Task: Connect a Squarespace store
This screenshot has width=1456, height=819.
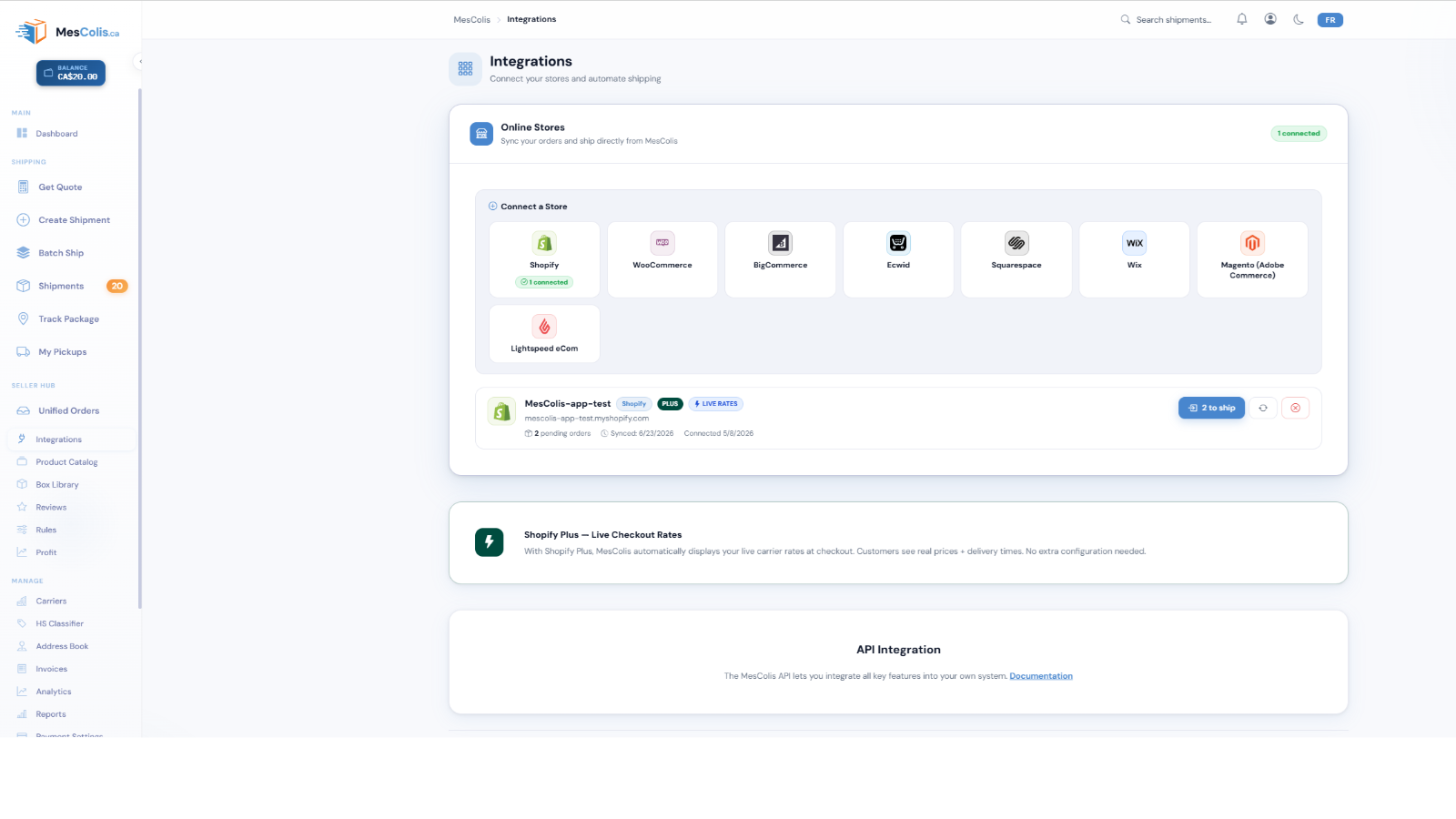Action: [x=1016, y=259]
